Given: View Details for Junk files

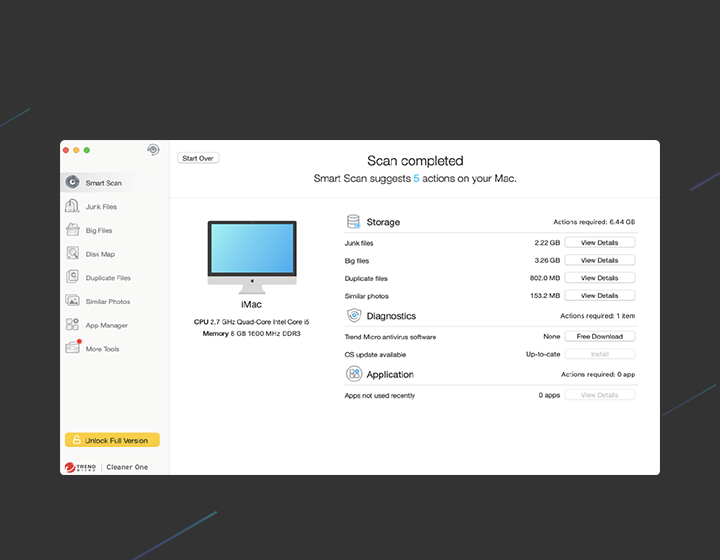Looking at the screenshot, I should [x=599, y=243].
